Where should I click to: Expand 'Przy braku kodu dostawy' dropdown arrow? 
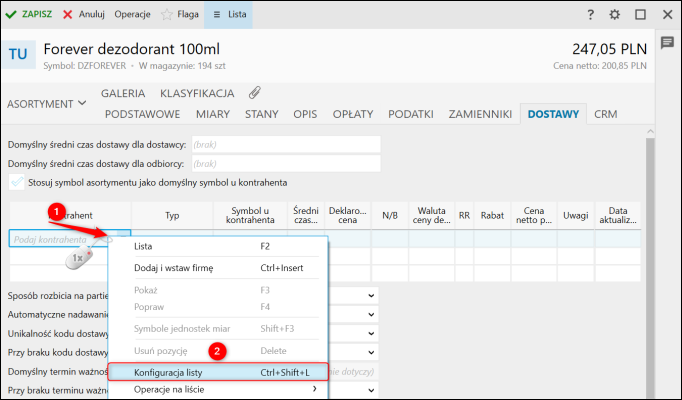point(371,352)
